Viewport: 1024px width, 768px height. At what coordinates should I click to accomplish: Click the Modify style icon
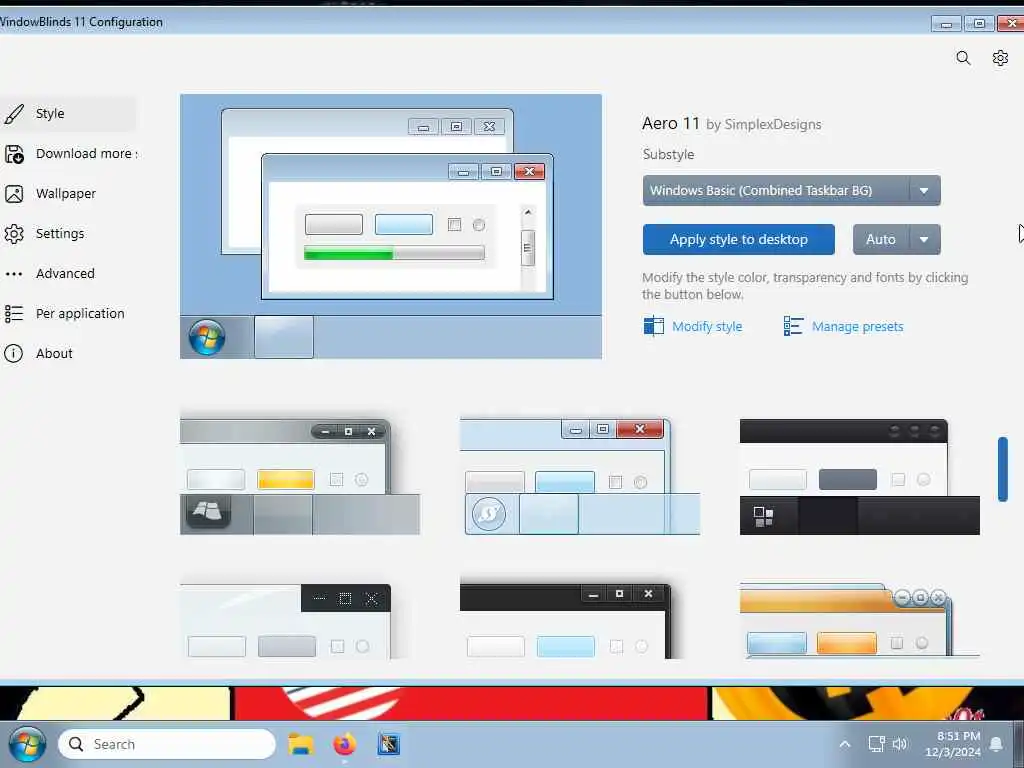(653, 326)
